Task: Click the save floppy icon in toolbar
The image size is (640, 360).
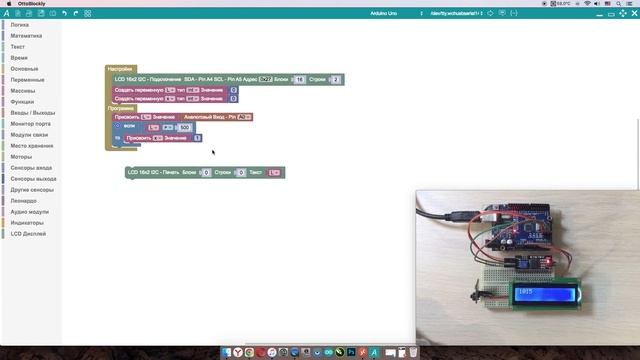Action: tap(41, 13)
